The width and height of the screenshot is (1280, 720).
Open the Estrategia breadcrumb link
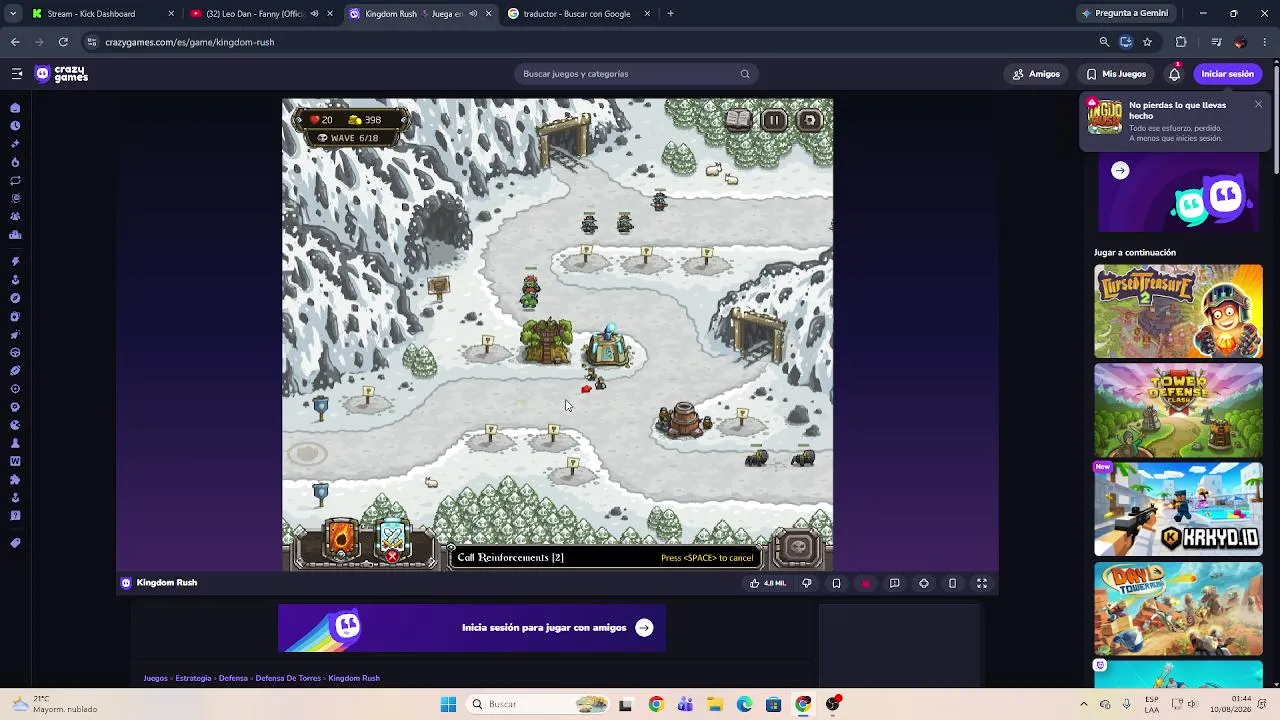193,678
